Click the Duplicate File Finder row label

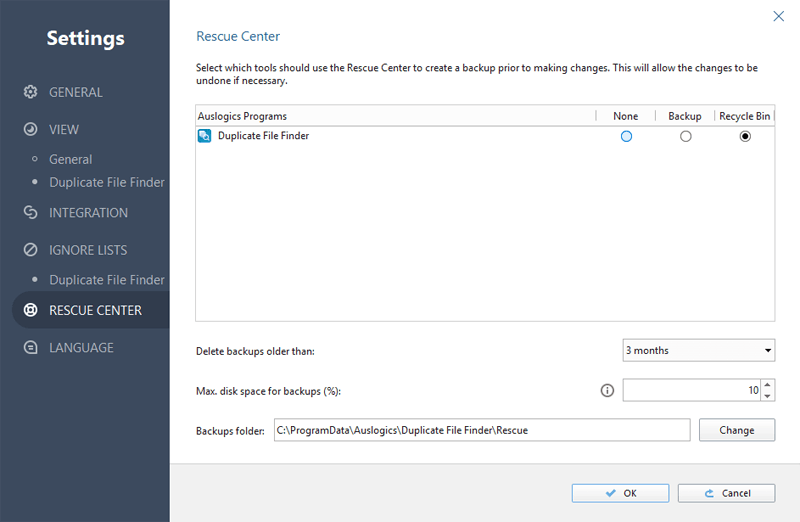263,136
